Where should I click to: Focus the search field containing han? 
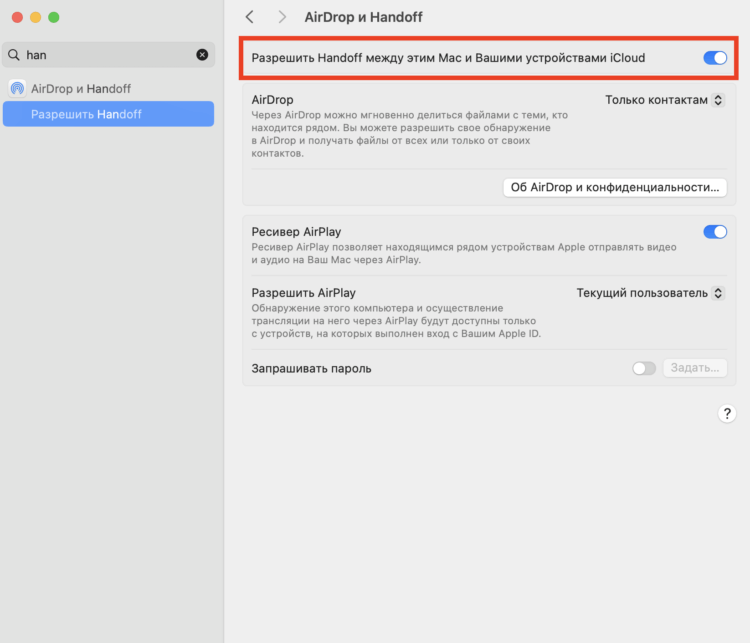109,55
